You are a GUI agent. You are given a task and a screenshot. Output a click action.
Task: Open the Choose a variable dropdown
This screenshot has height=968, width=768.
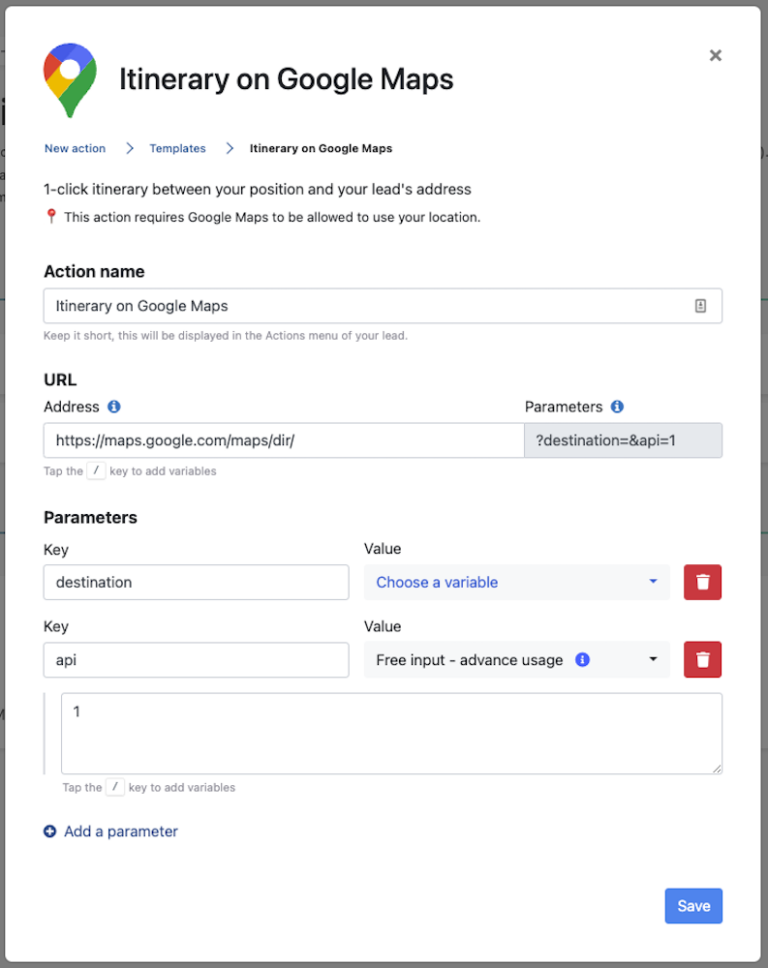tap(516, 582)
